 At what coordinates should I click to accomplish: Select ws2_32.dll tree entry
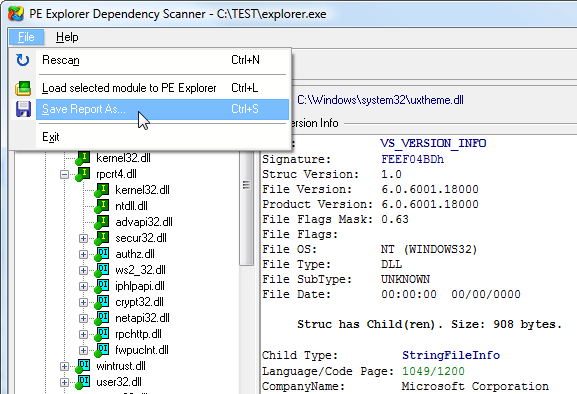point(141,270)
